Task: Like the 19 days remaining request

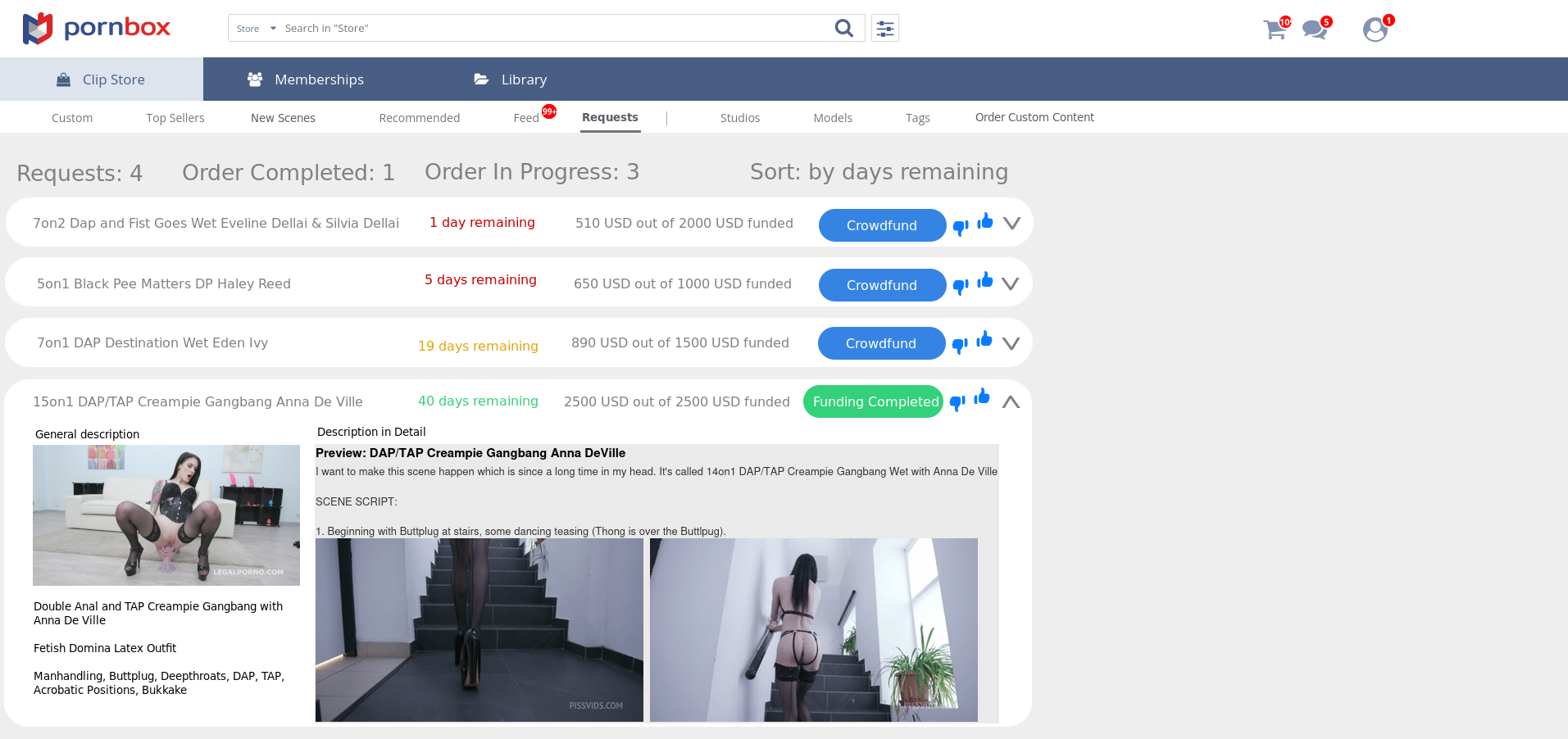Action: tap(984, 339)
